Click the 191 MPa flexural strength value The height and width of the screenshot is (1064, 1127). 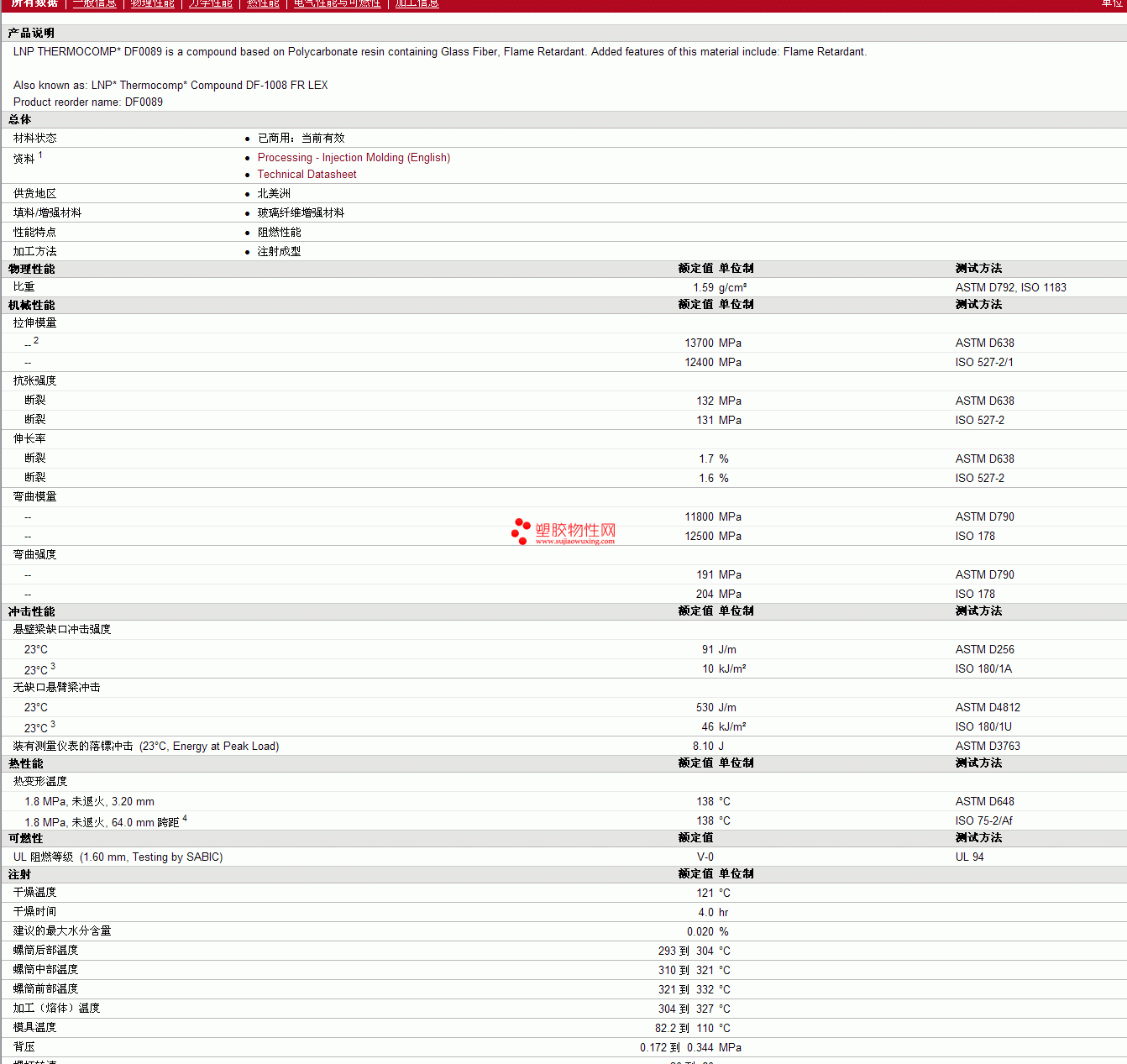coord(719,574)
